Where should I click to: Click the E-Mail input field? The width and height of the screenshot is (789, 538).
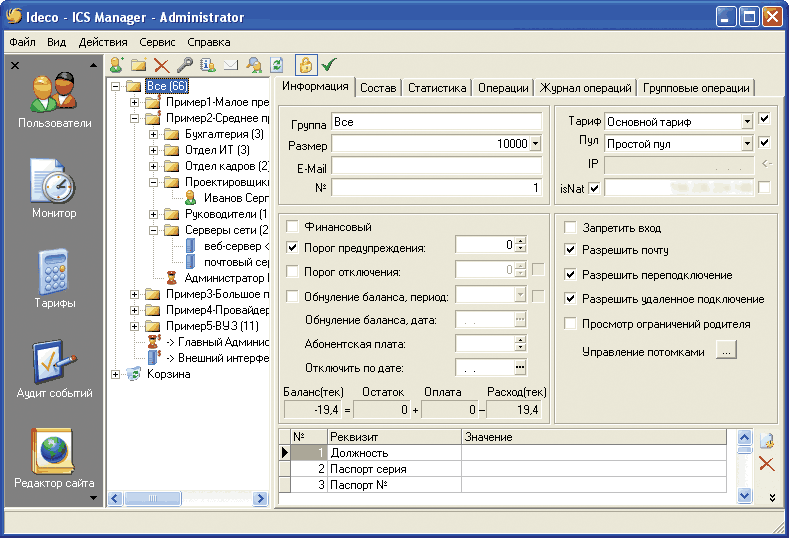coord(436,166)
